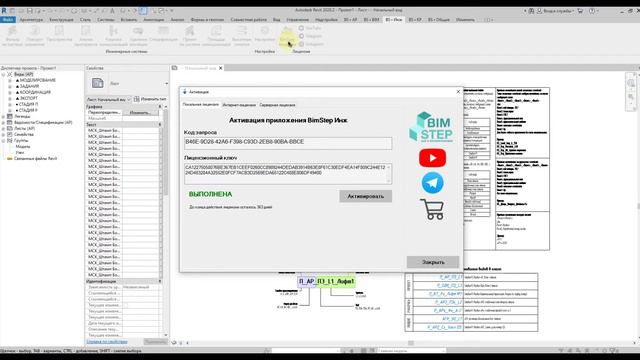
Task: Open the Справка по свойствам link
Action: [x=107, y=342]
